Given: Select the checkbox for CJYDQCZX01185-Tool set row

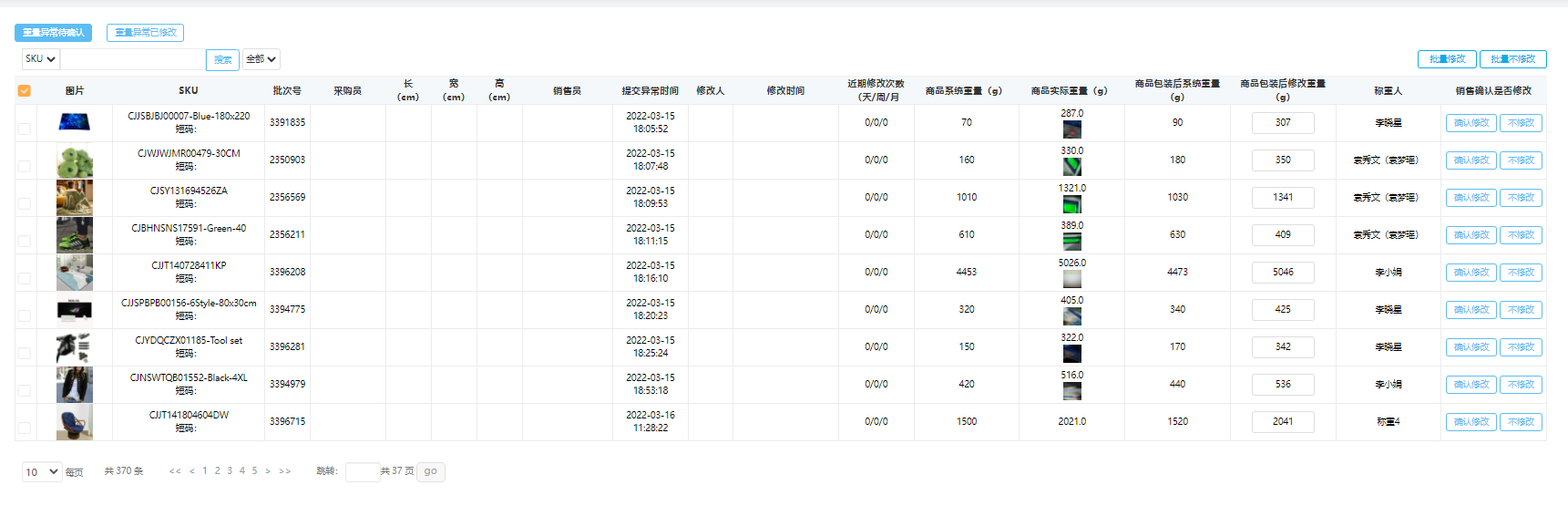Looking at the screenshot, I should 25,353.
